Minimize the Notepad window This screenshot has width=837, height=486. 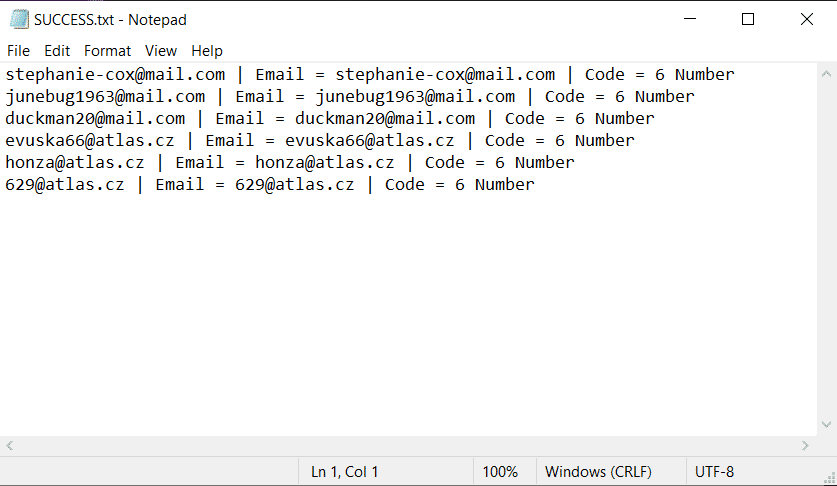(x=689, y=19)
